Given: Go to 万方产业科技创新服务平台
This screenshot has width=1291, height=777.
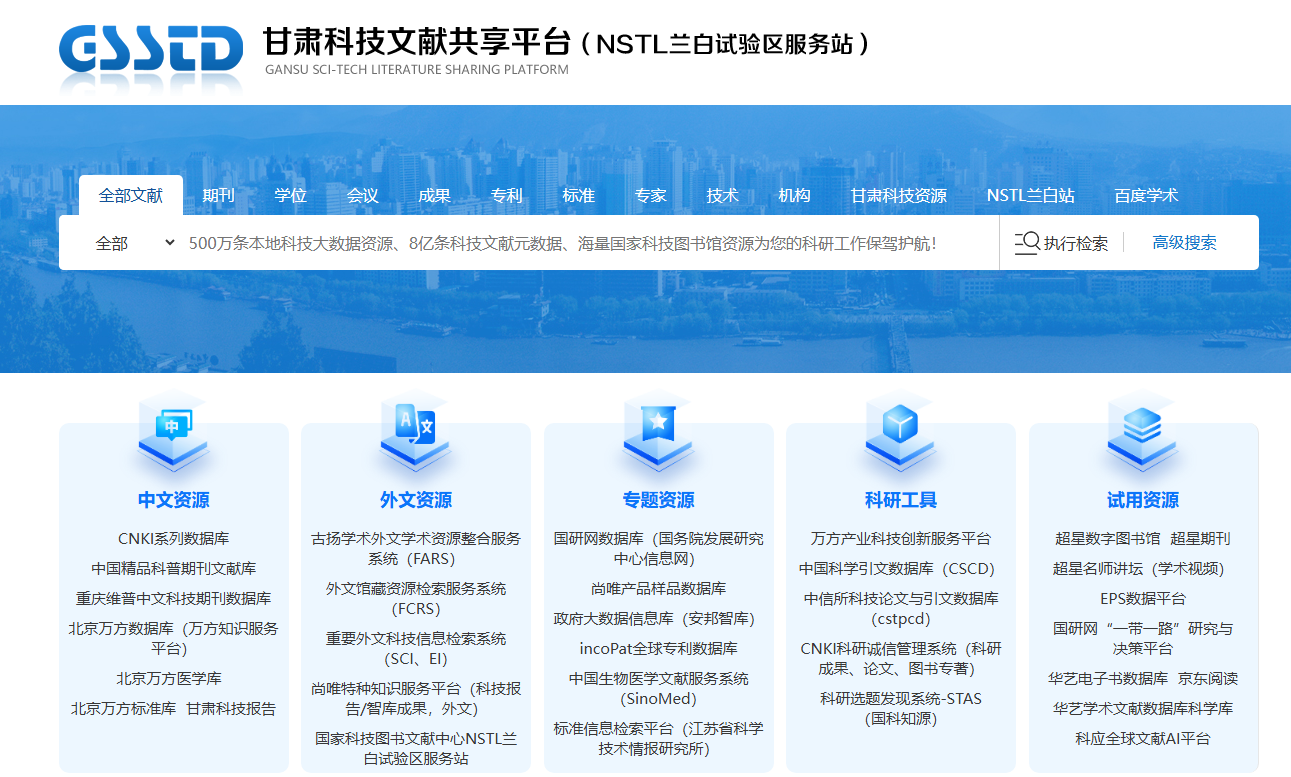Looking at the screenshot, I should coord(900,539).
